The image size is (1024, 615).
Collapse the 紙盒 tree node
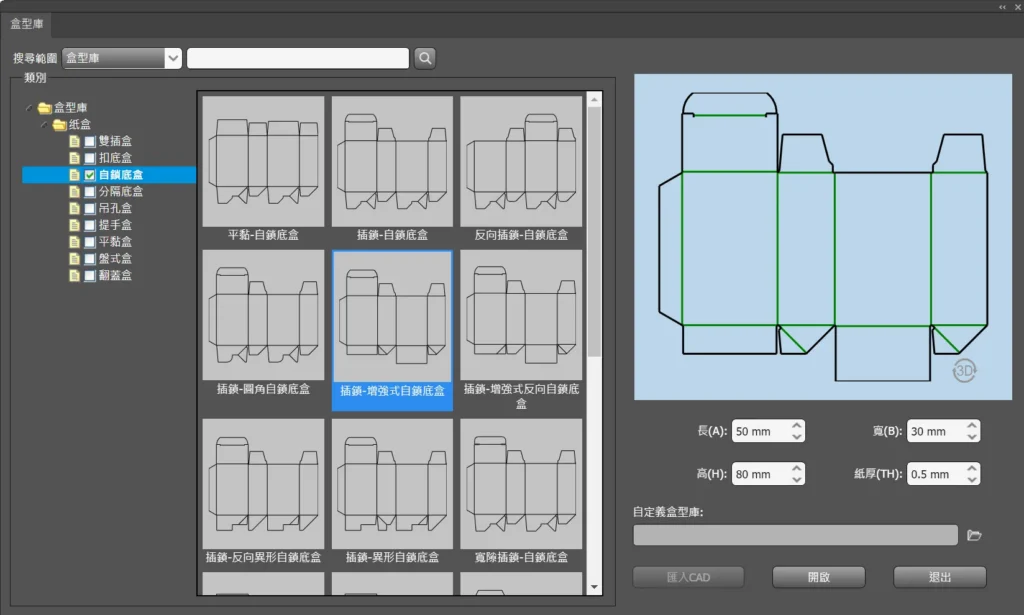43,125
